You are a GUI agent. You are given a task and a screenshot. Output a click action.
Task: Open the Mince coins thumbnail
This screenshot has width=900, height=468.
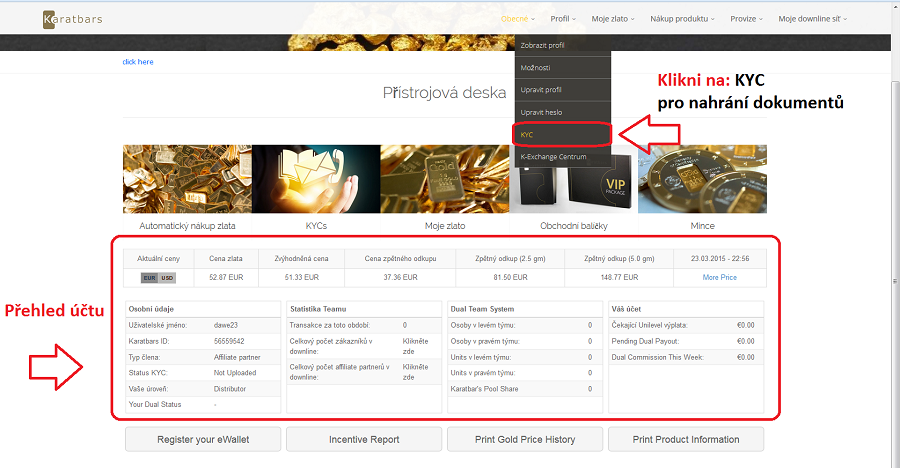pos(703,179)
